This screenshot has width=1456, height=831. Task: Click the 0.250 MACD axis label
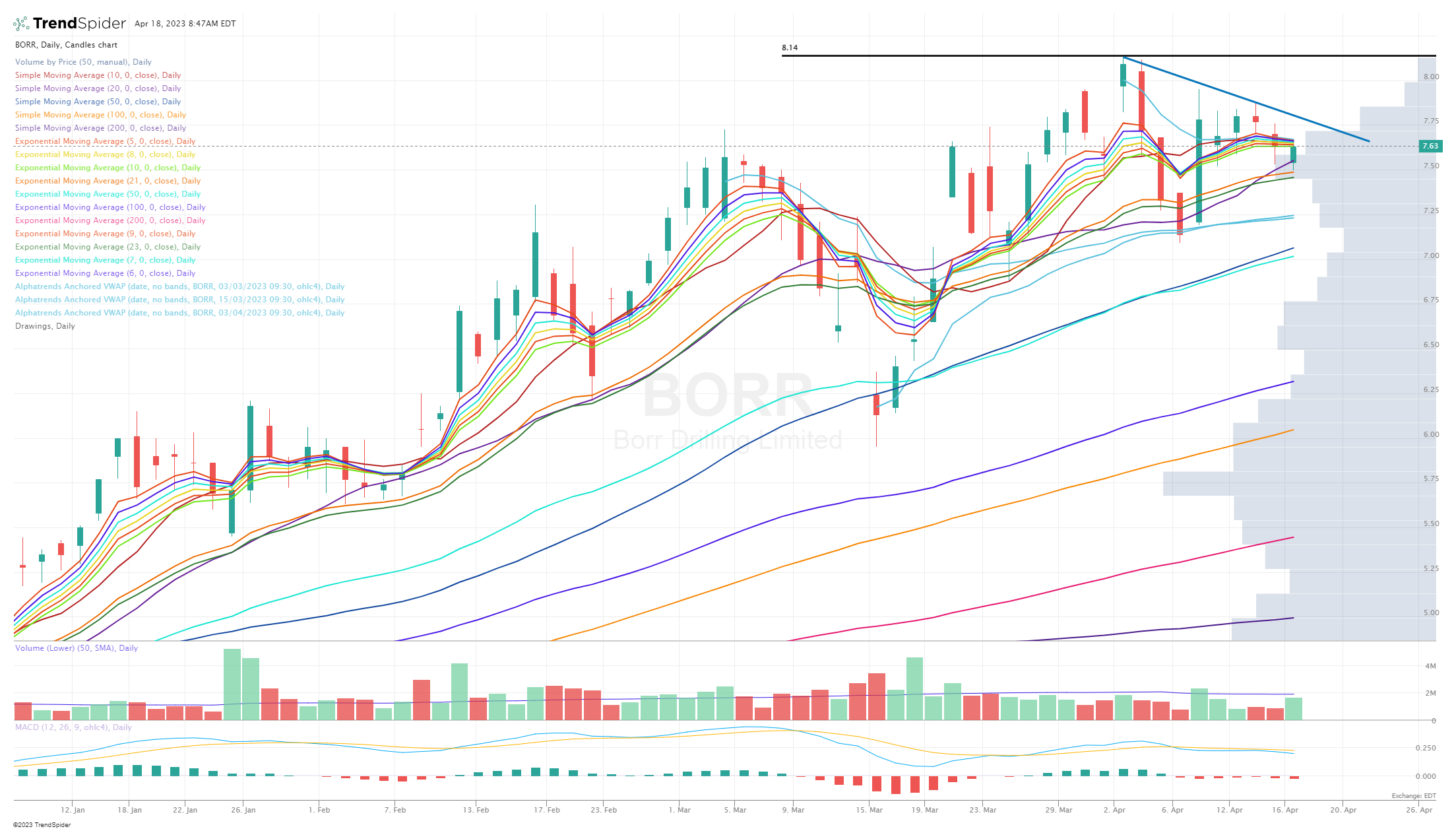click(1426, 748)
